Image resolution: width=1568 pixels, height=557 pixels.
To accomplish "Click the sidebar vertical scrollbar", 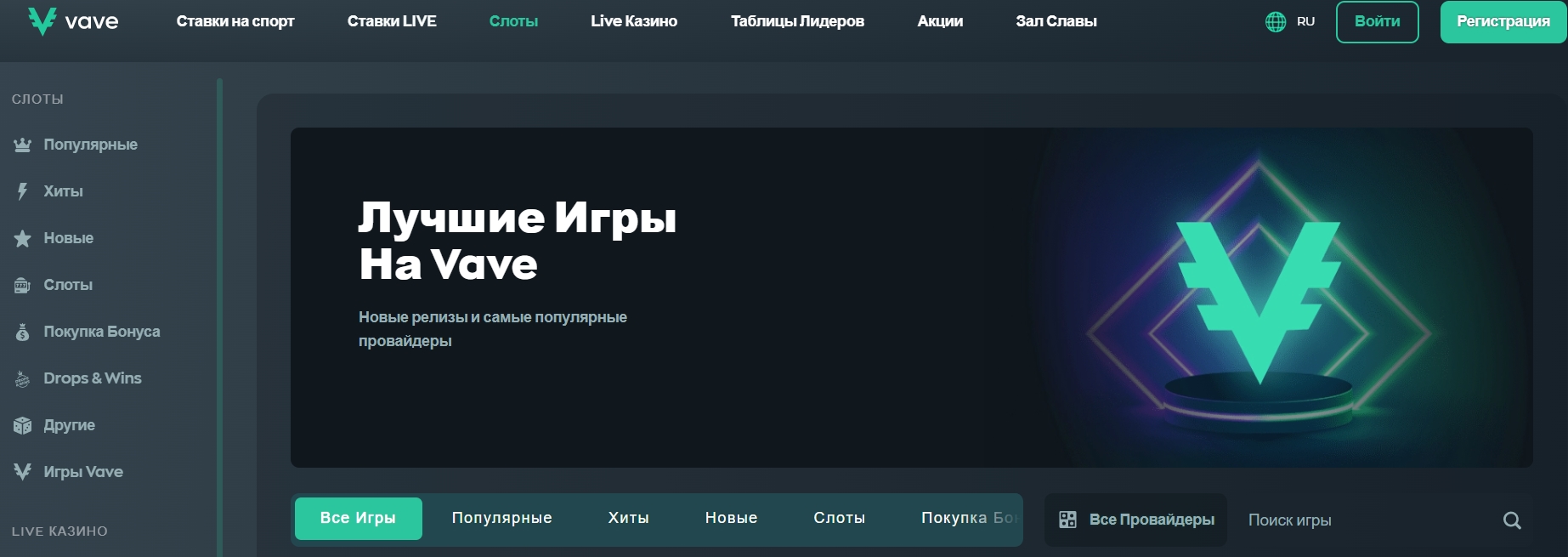I will pos(219,317).
